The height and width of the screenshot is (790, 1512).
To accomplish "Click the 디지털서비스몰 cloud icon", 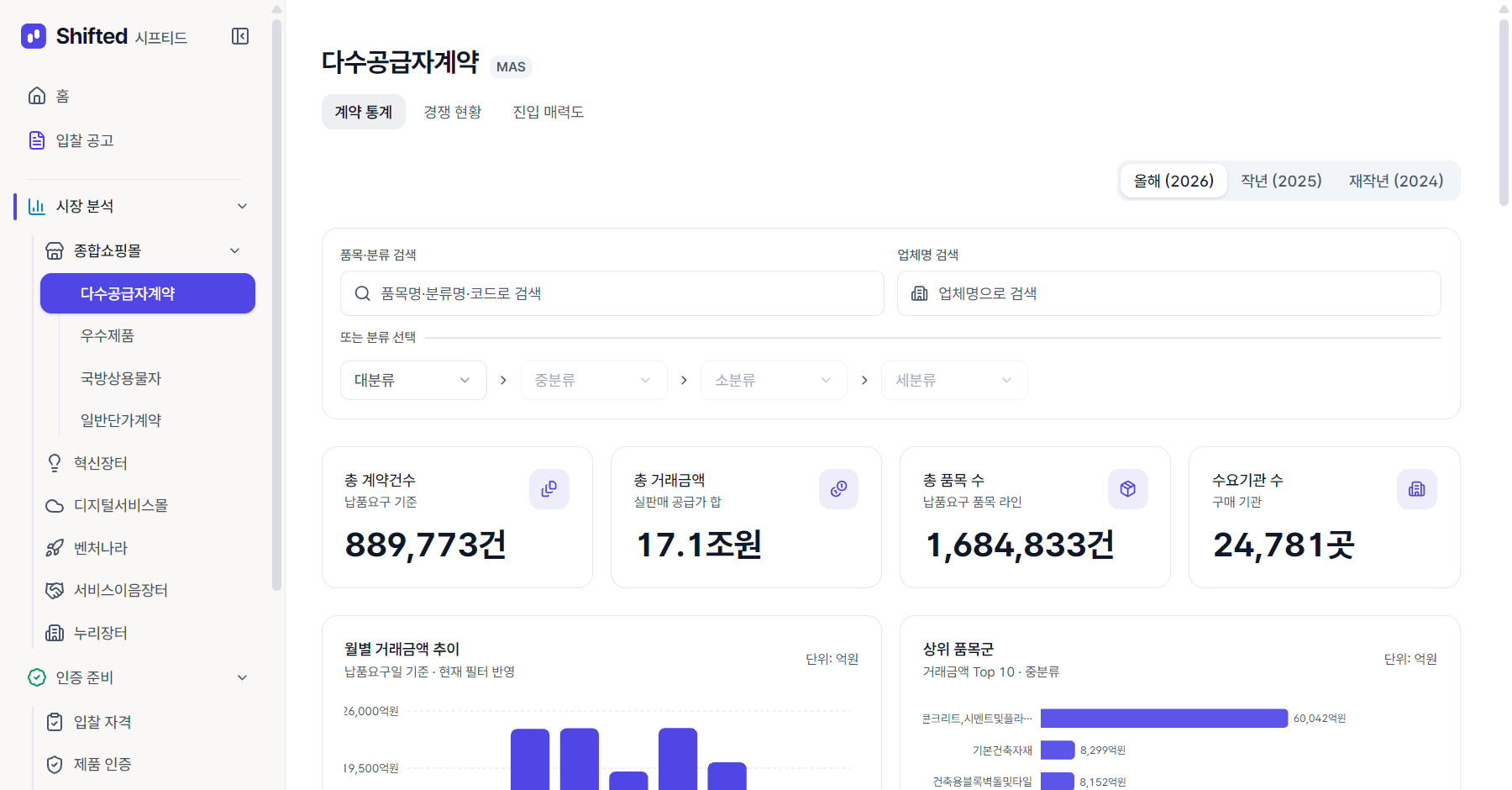I will click(x=55, y=506).
